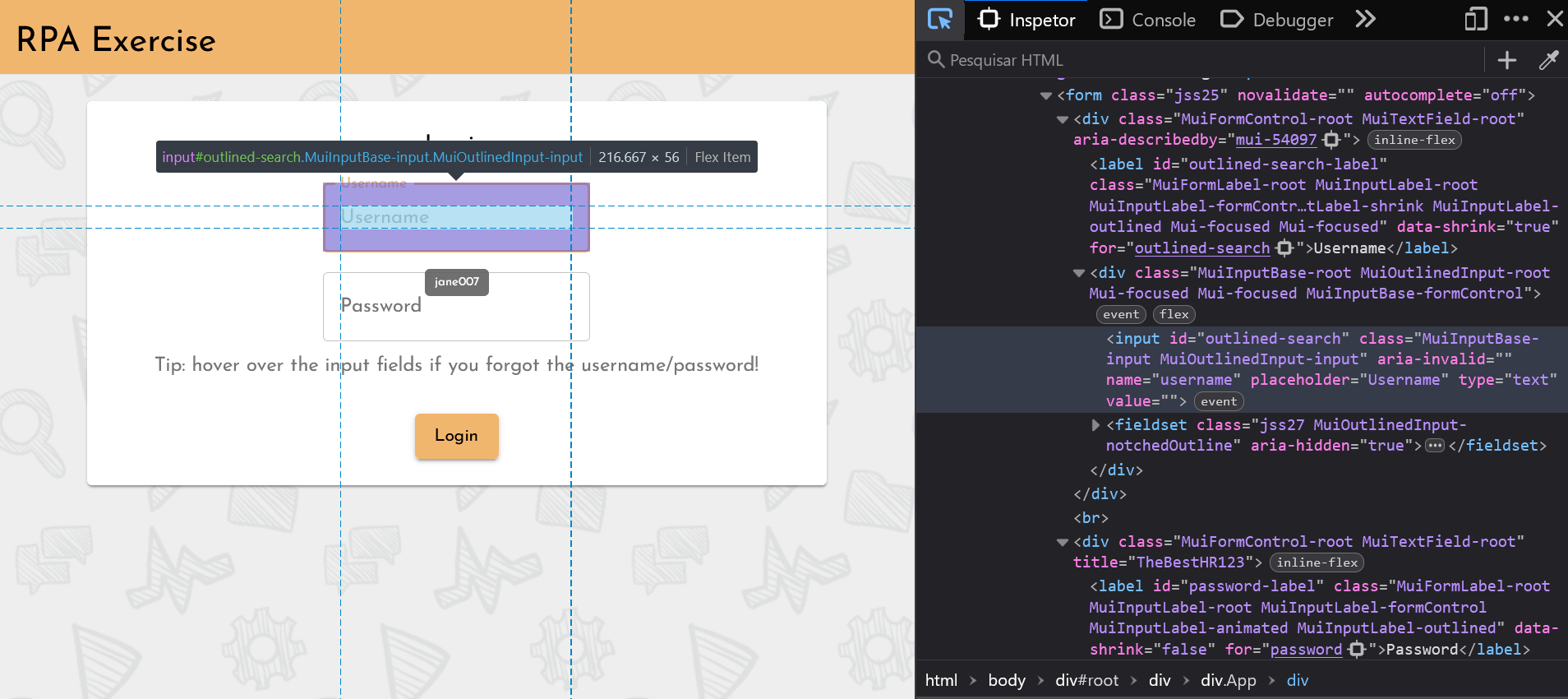
Task: Click target icon next to outlined-search link
Action: point(1284,248)
